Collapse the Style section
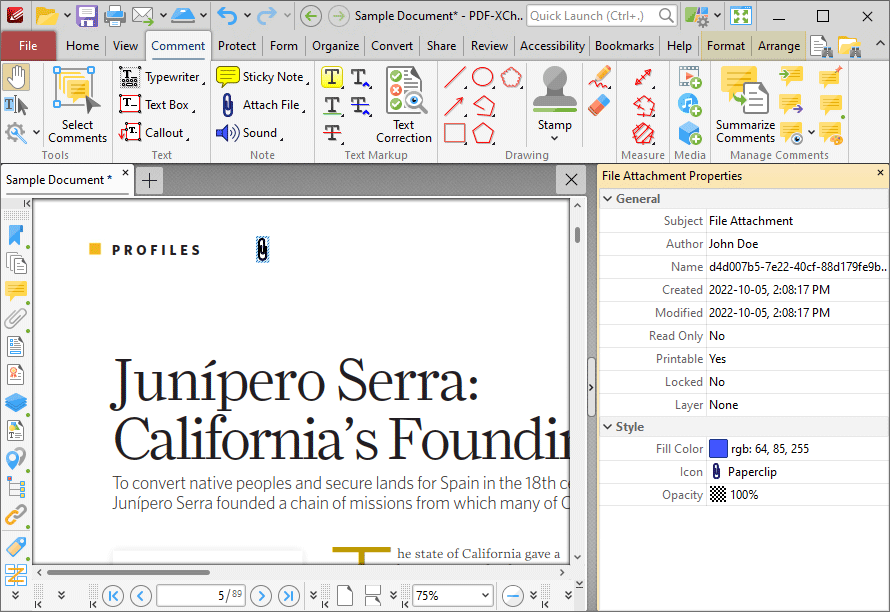890x612 pixels. pos(608,426)
